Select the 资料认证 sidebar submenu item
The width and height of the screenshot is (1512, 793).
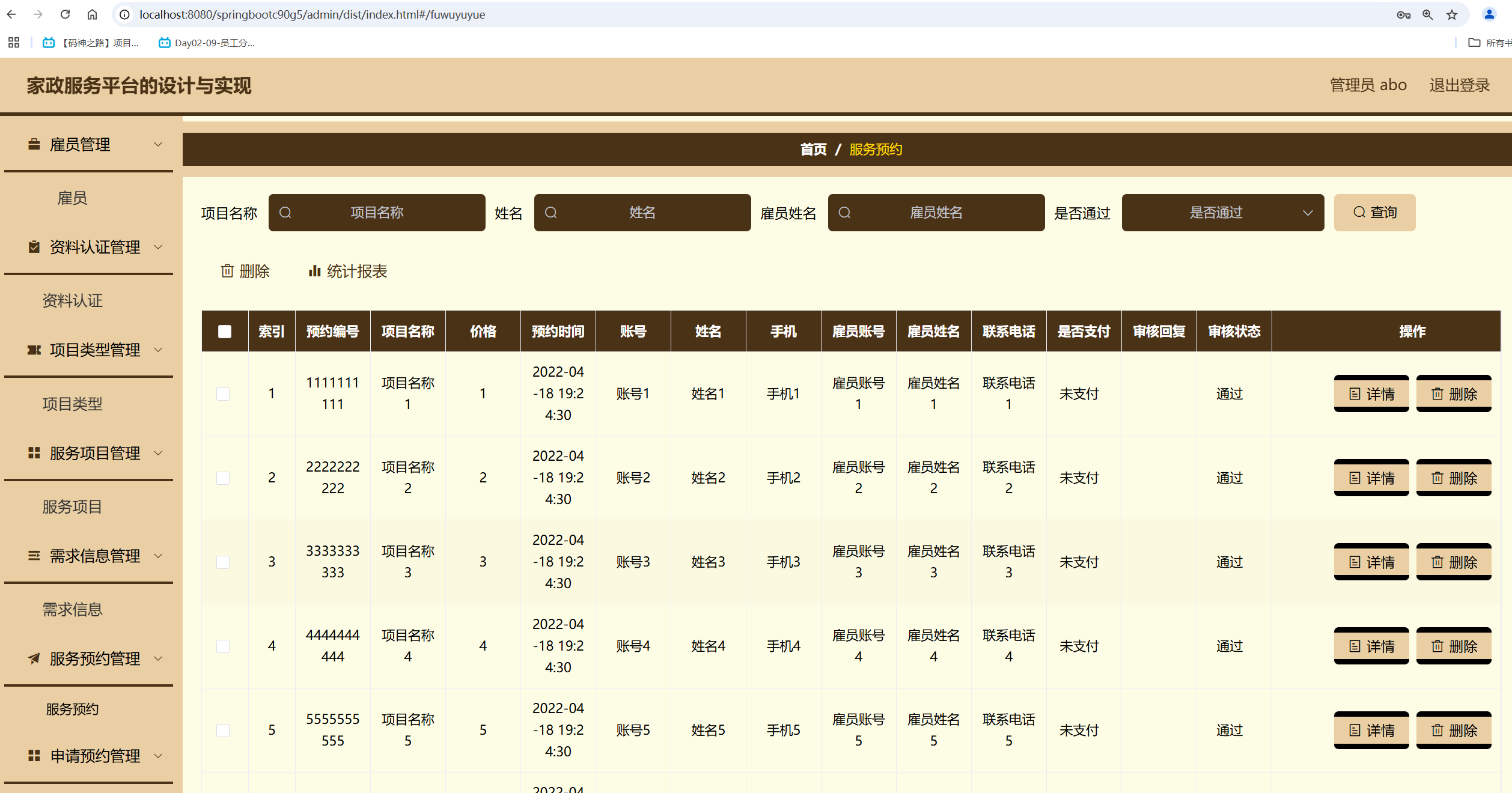pyautogui.click(x=72, y=300)
